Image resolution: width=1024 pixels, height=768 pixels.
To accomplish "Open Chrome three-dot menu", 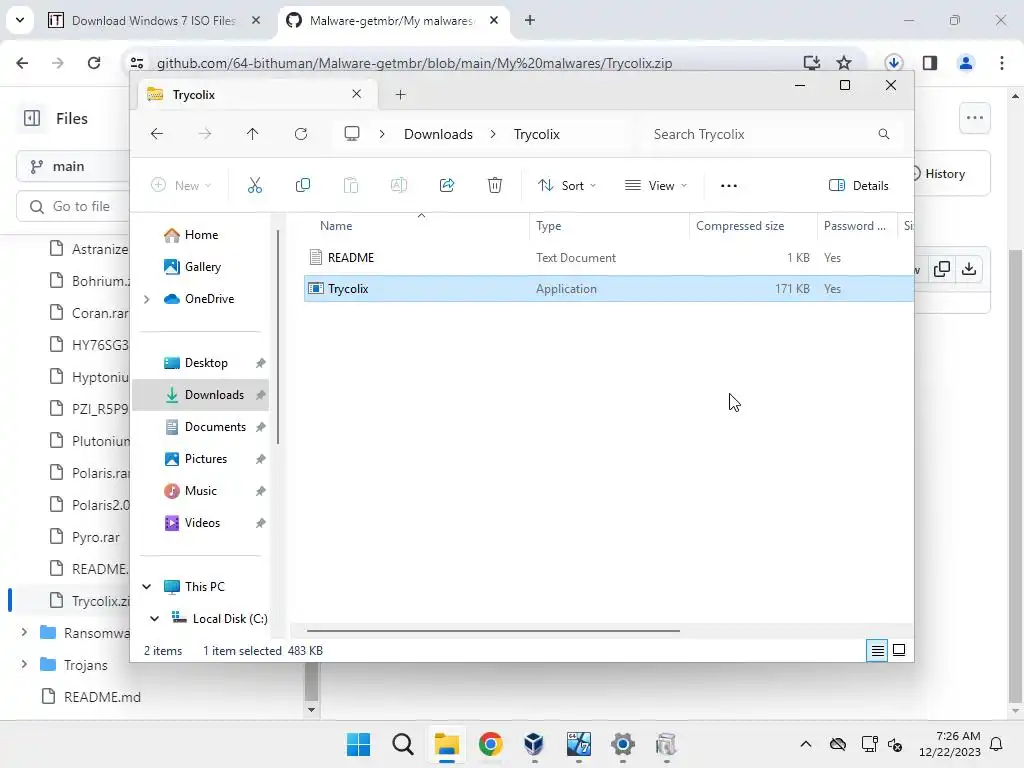I will point(1002,63).
